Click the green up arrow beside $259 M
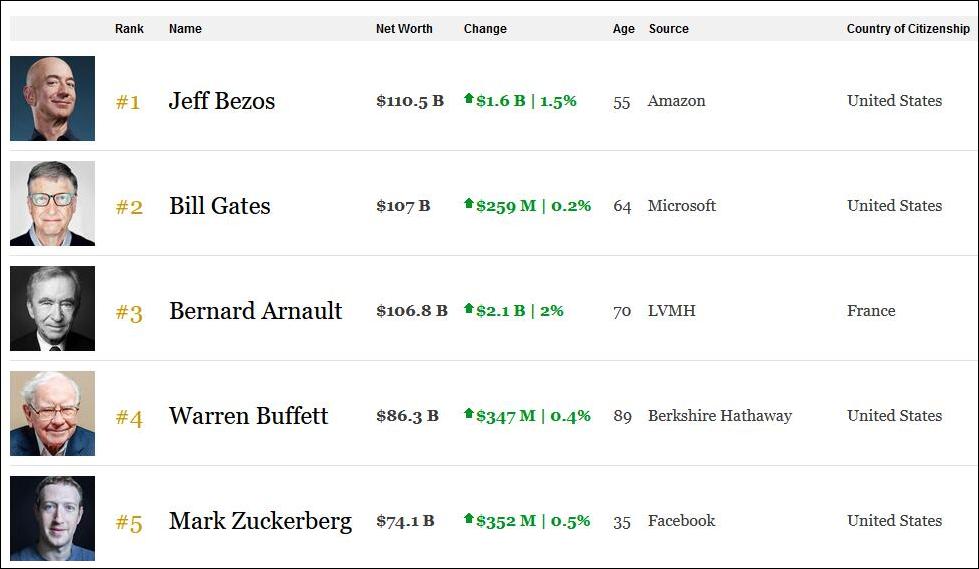Viewport: 979px width, 569px height. (468, 204)
